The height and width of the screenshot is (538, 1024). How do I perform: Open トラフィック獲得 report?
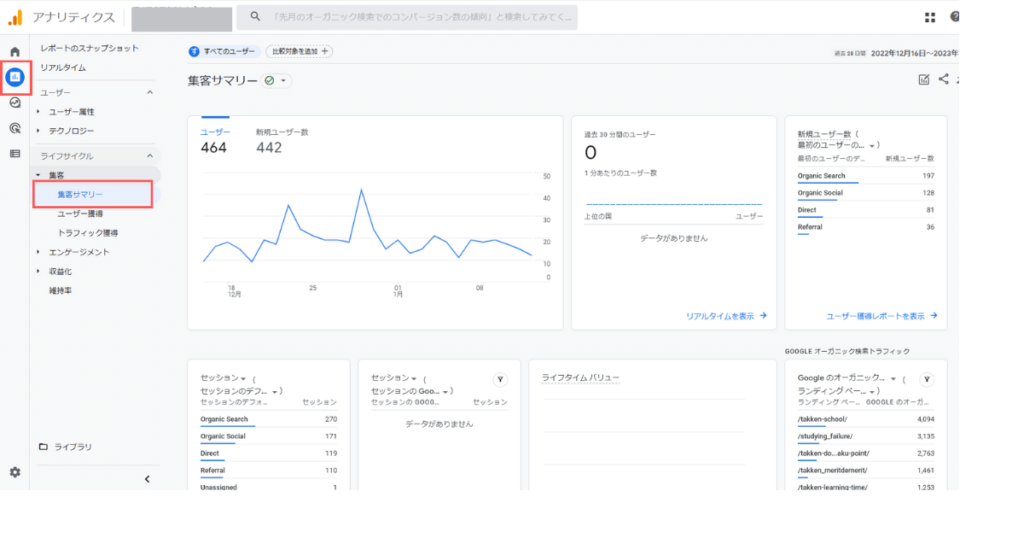click(88, 232)
